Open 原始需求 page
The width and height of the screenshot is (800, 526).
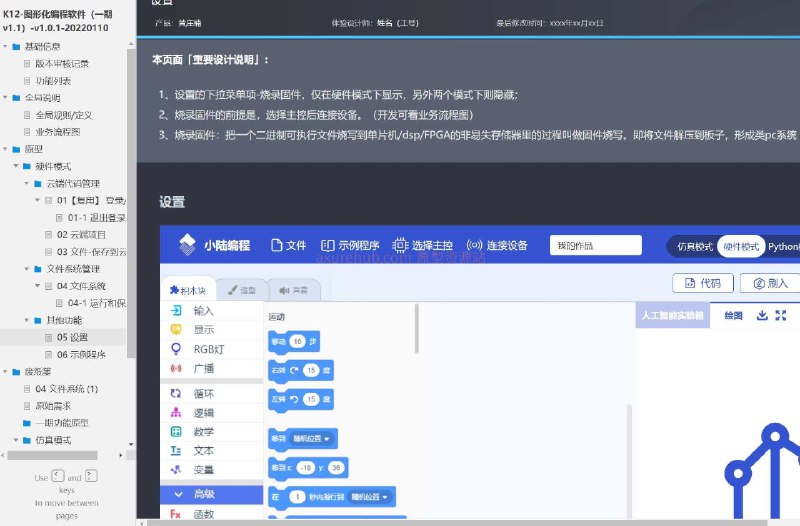pos(53,406)
